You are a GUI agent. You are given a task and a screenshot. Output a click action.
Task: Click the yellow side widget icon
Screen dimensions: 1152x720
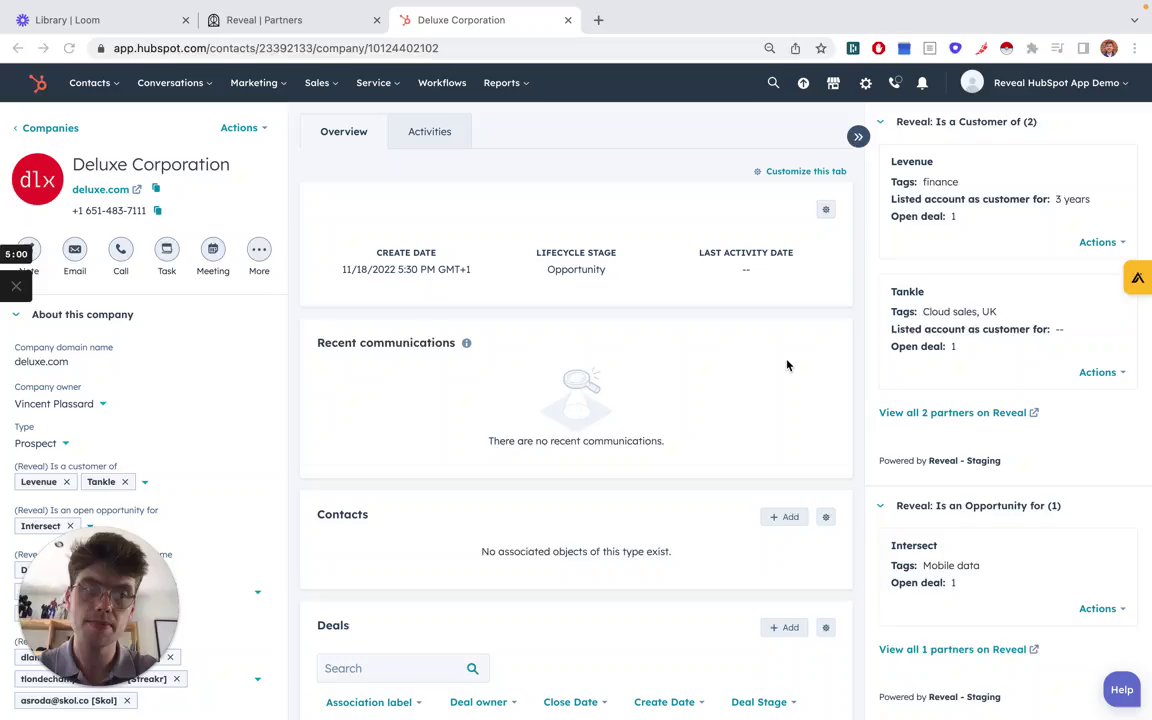(x=1137, y=278)
